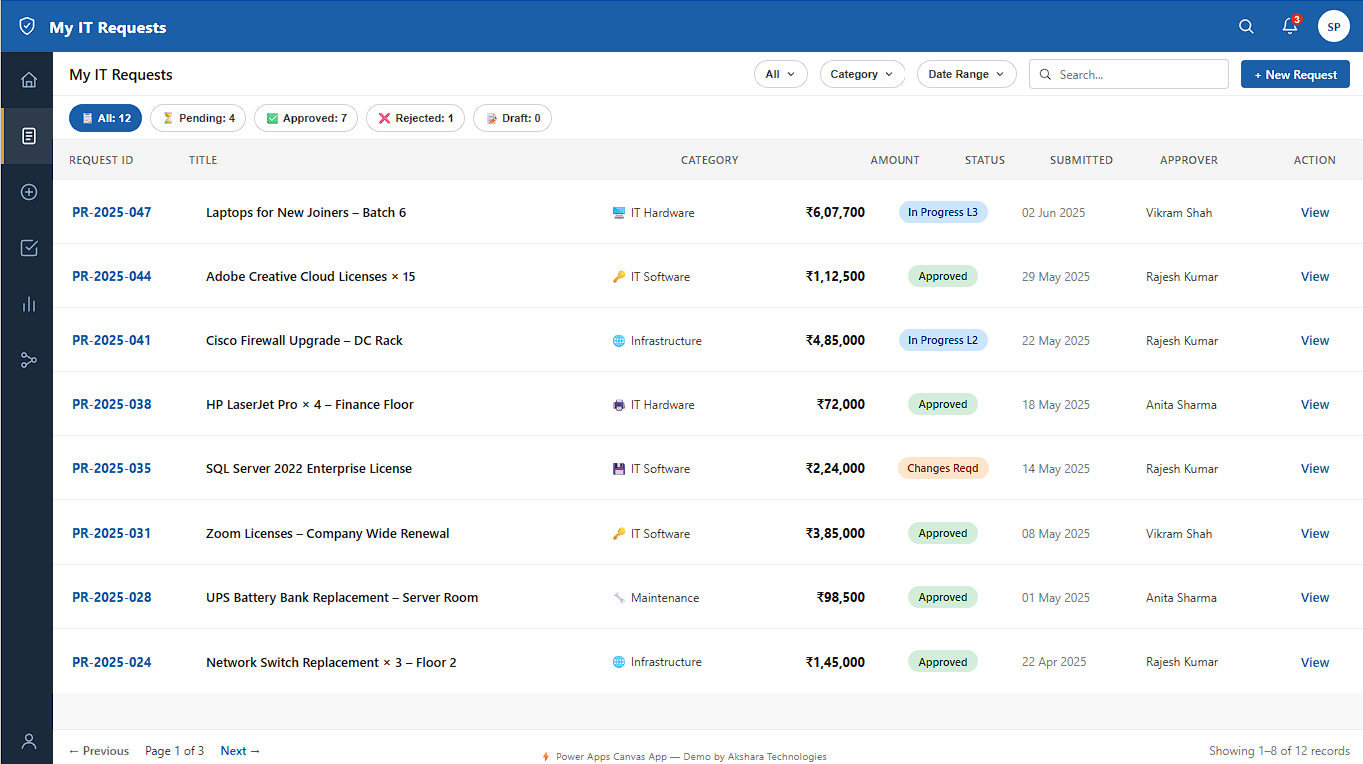View the Adobe Creative Cloud Licenses request
Image resolution: width=1363 pixels, height=764 pixels.
point(1315,276)
